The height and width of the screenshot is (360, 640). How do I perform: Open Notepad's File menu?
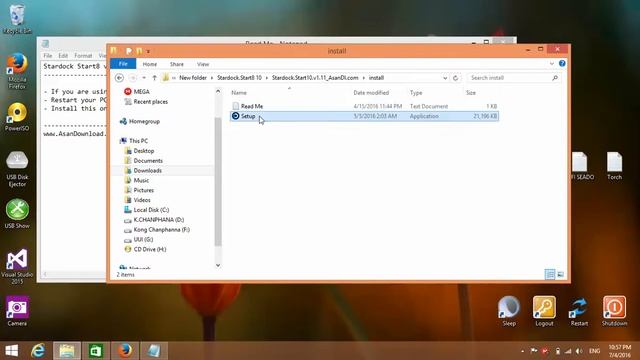pyautogui.click(x=48, y=56)
